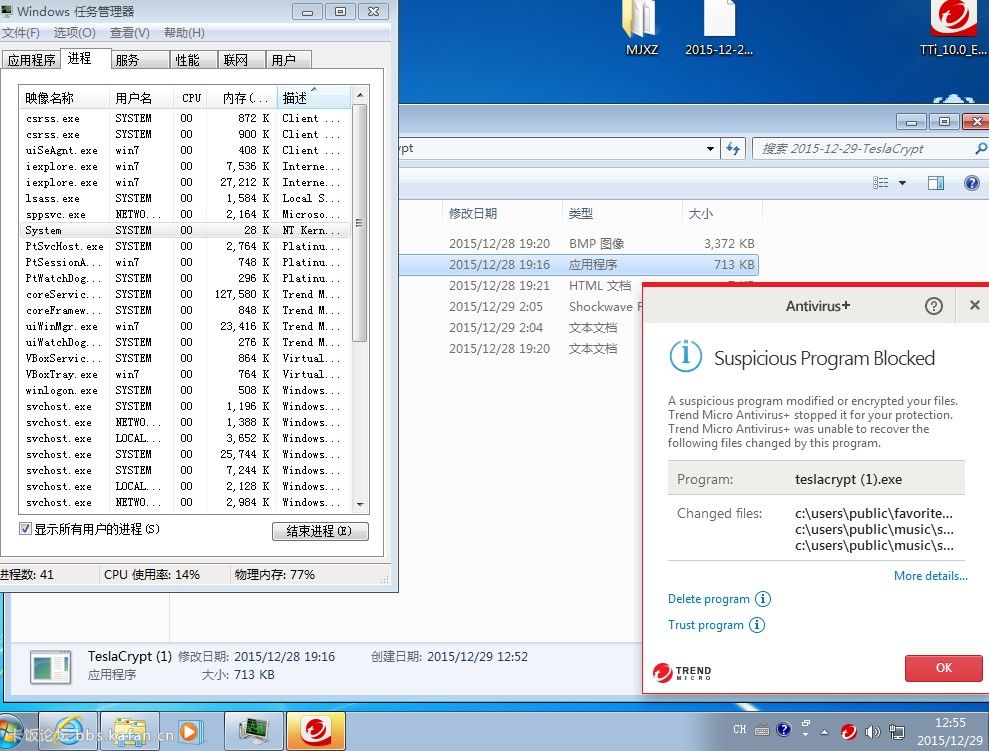The image size is (989, 751).
Task: Click OK in the Antivirus+ dialog
Action: coord(944,668)
